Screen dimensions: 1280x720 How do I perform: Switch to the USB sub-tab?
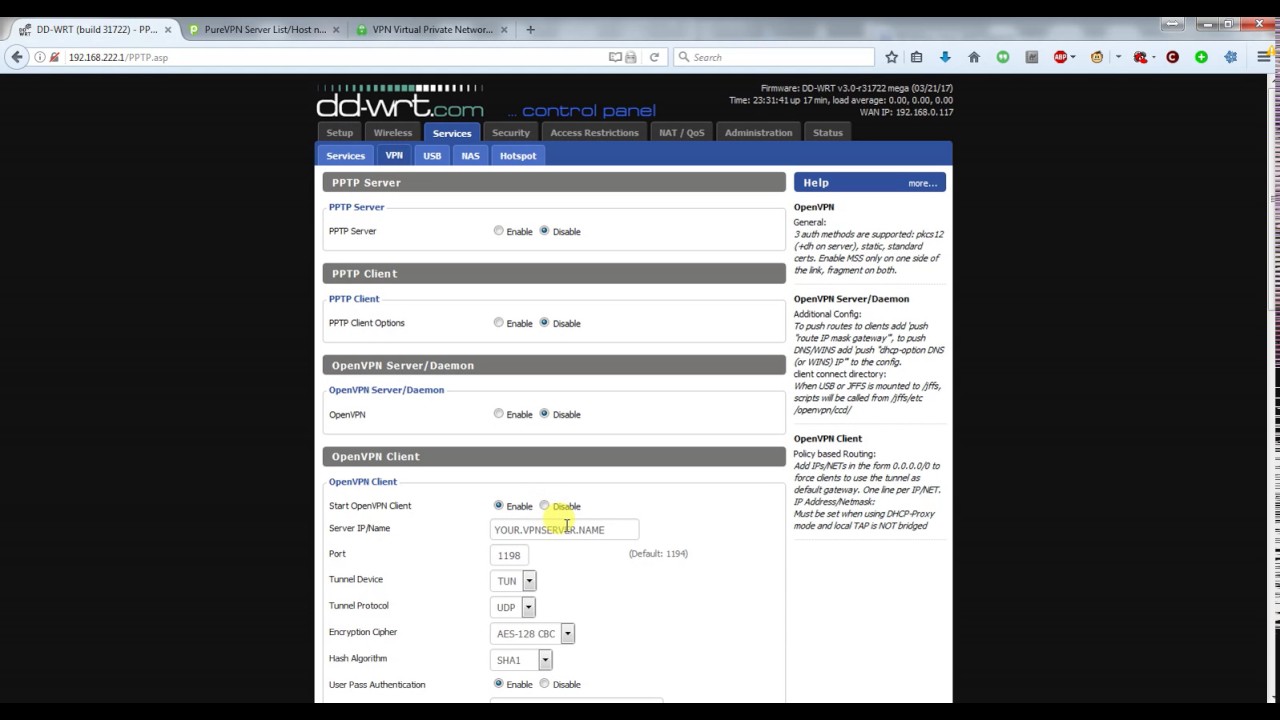(432, 155)
